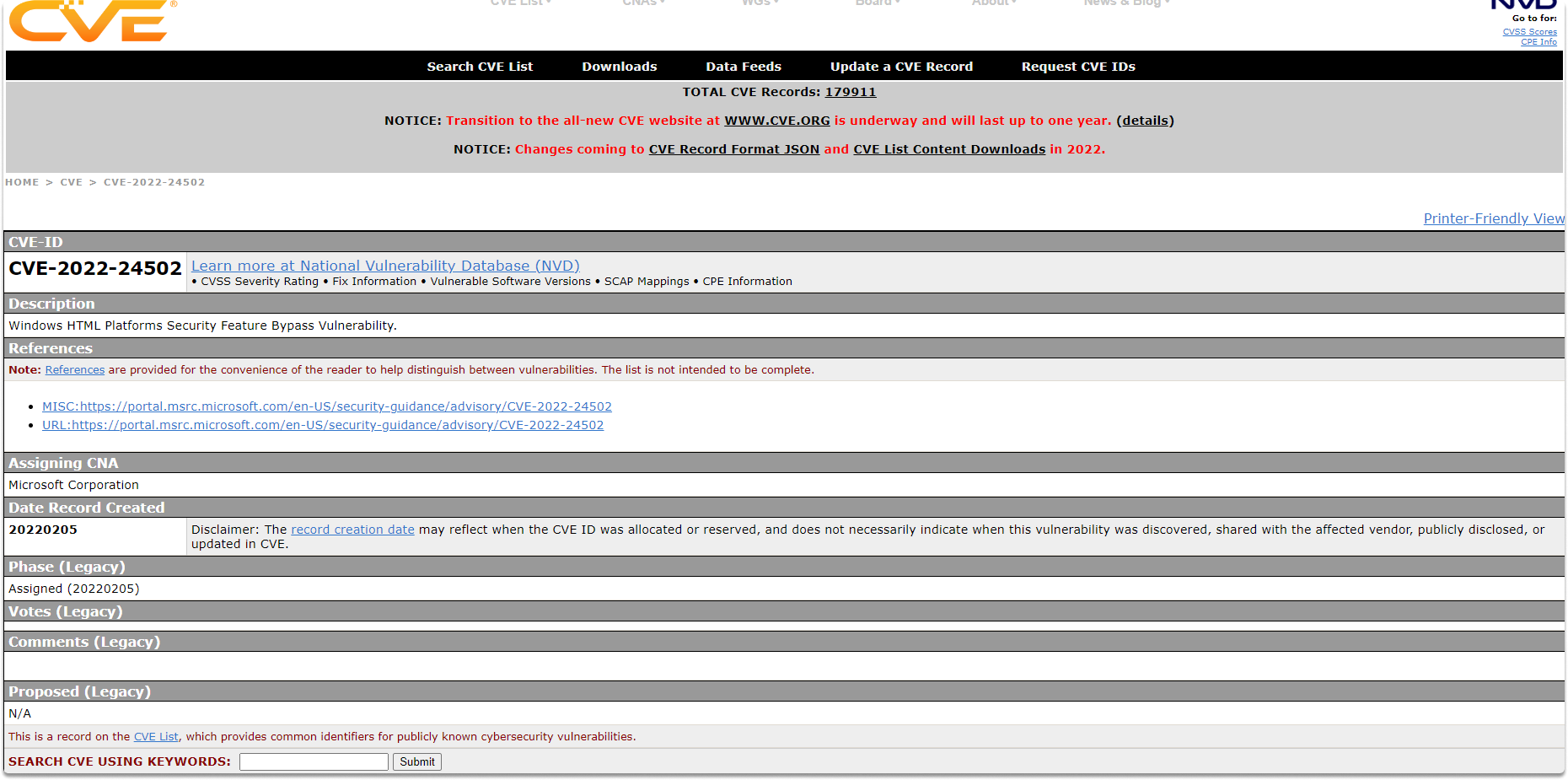Go to HOME breadcrumb
Viewport: 1568px width, 780px height.
point(22,182)
